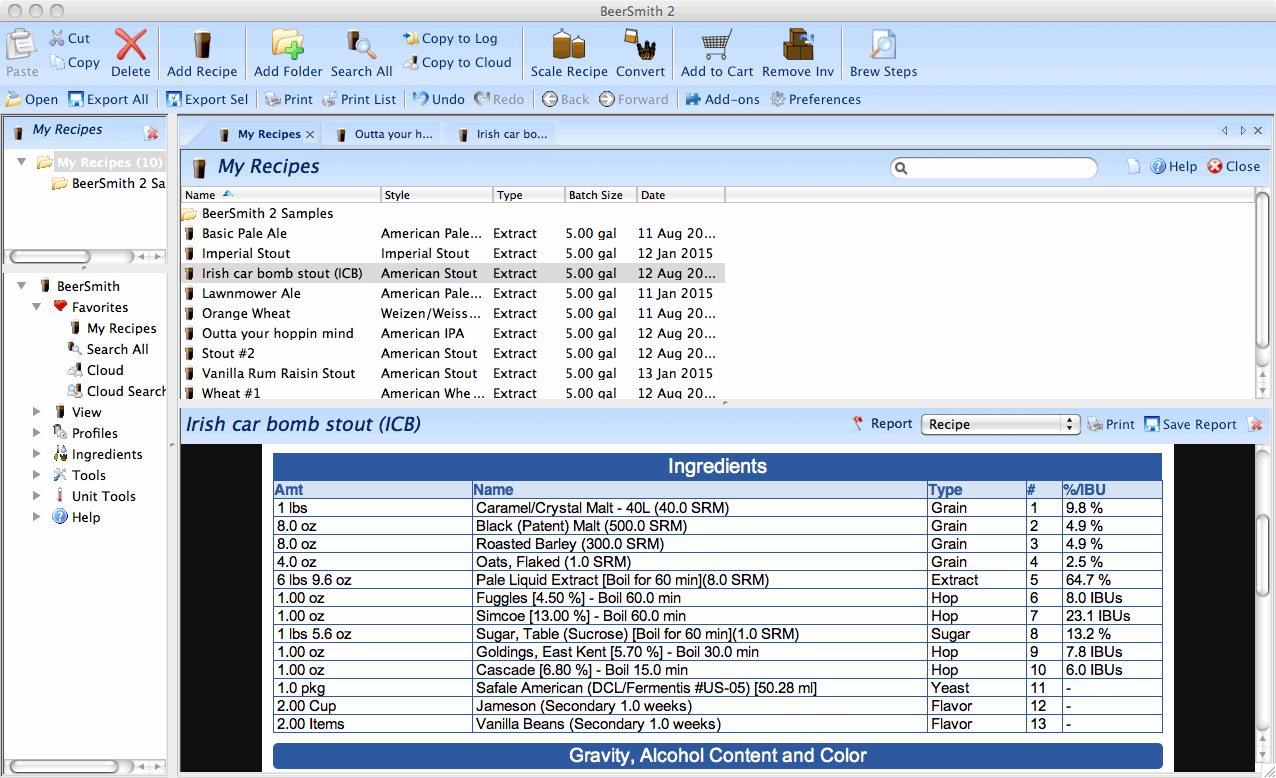The image size is (1276, 778).
Task: Click the recipe search field
Action: pos(994,168)
